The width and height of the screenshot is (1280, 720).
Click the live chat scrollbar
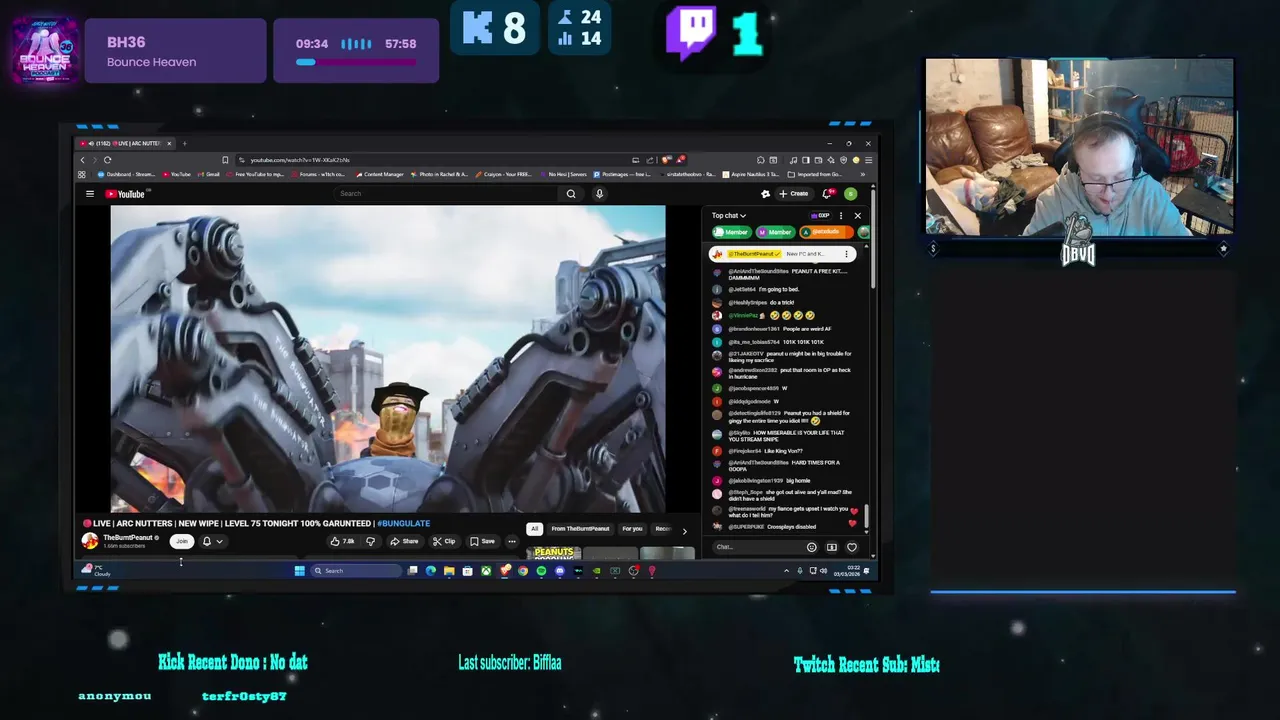866,518
